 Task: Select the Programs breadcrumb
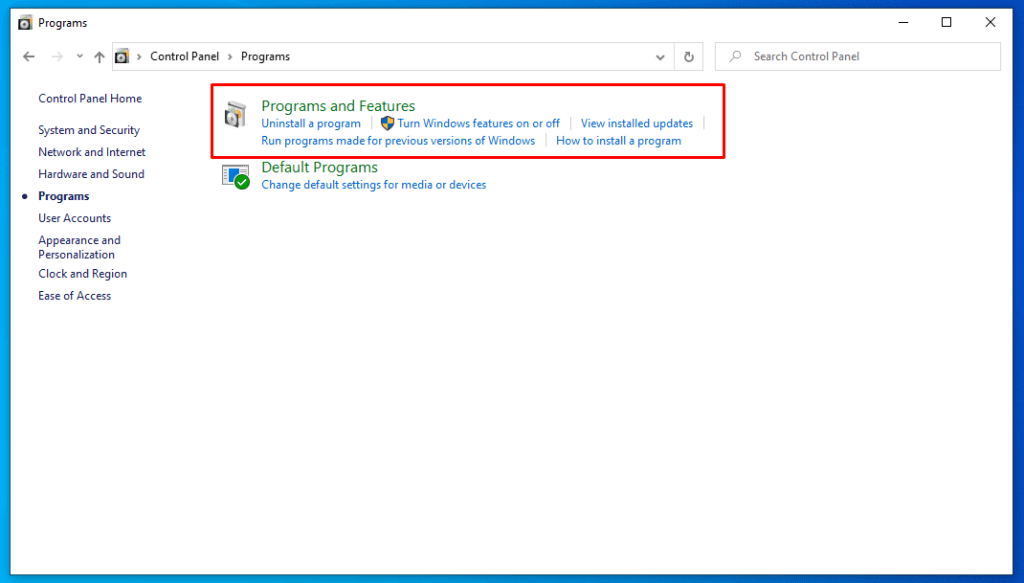[x=265, y=56]
